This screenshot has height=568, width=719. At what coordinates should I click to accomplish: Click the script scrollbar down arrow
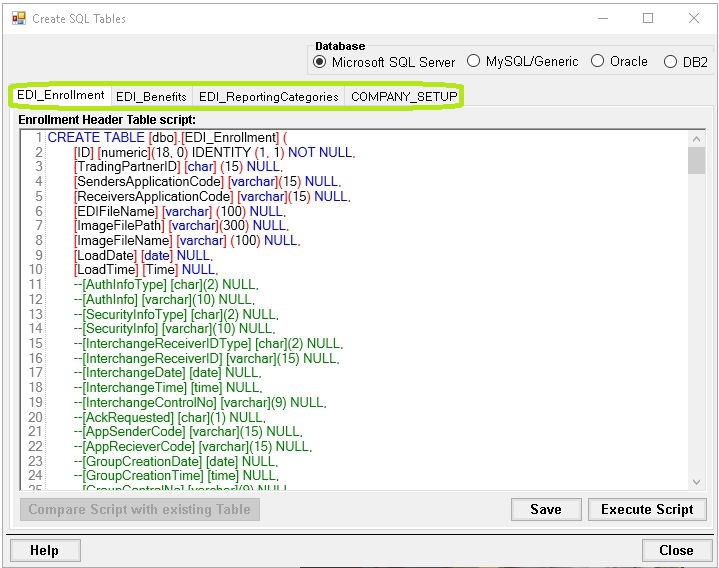click(697, 482)
